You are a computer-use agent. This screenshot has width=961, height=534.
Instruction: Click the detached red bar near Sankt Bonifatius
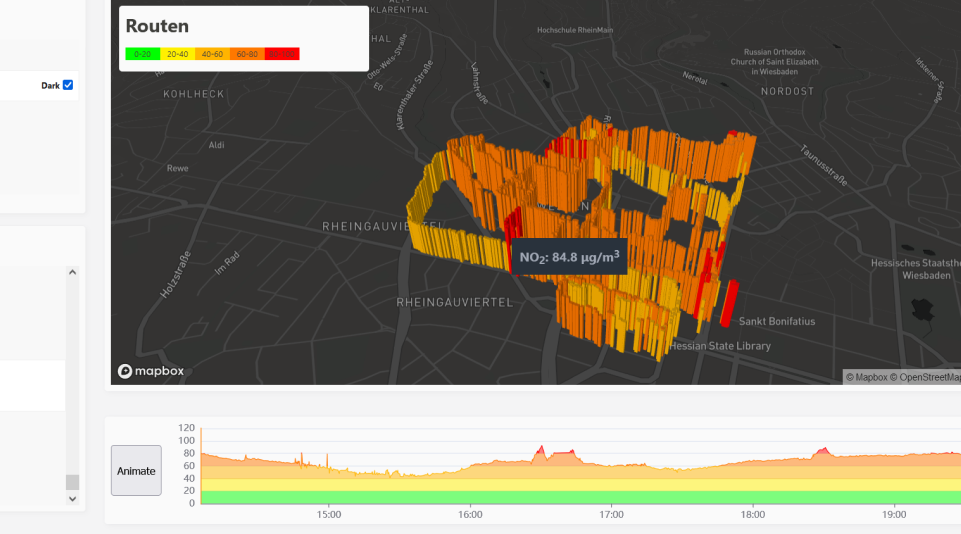click(729, 303)
